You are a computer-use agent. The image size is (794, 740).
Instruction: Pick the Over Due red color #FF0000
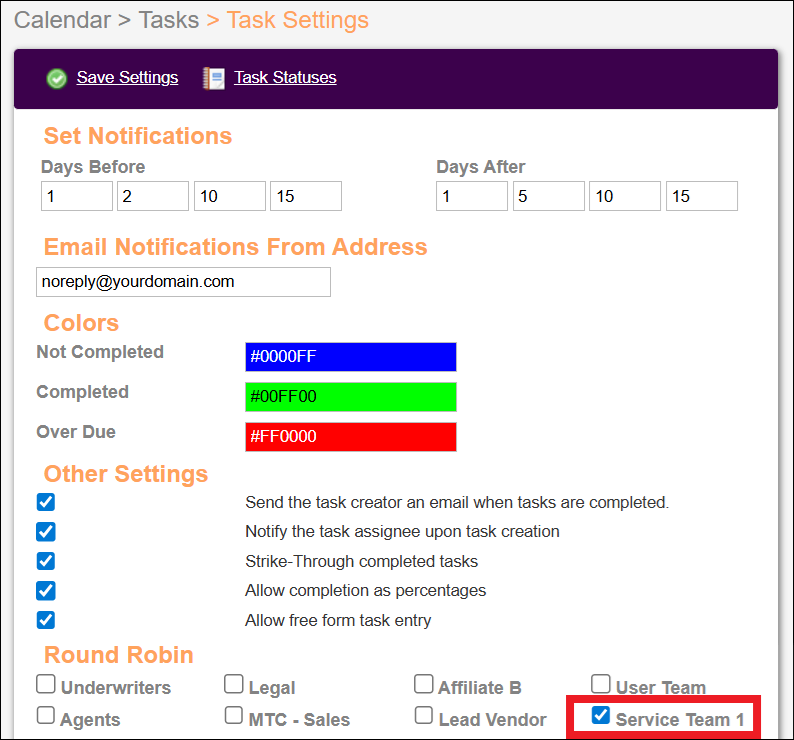pos(351,437)
